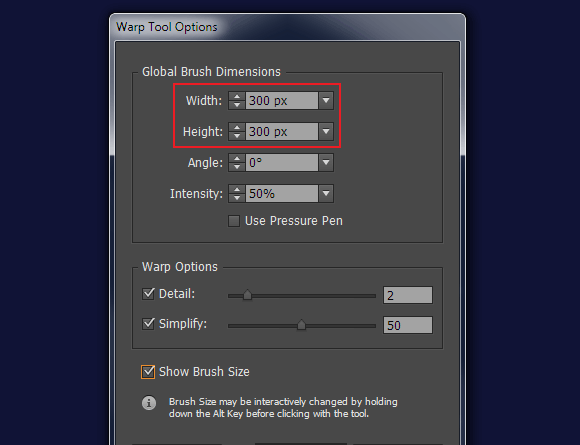Viewport: 580px width, 445px height.
Task: Click the Detail value field showing 2
Action: [408, 295]
